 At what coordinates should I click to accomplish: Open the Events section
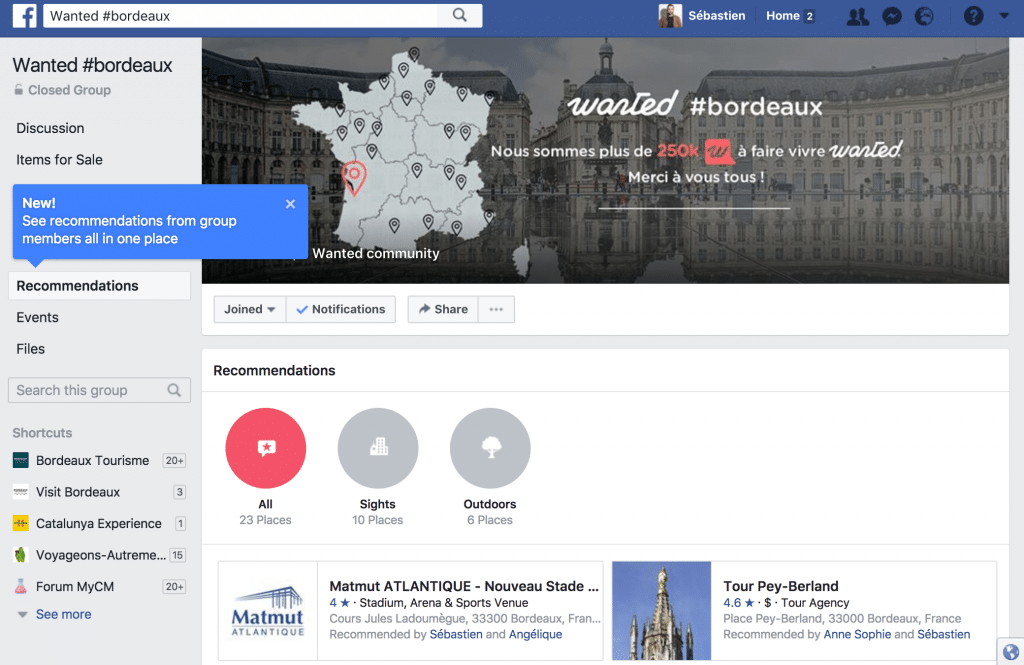click(x=37, y=317)
